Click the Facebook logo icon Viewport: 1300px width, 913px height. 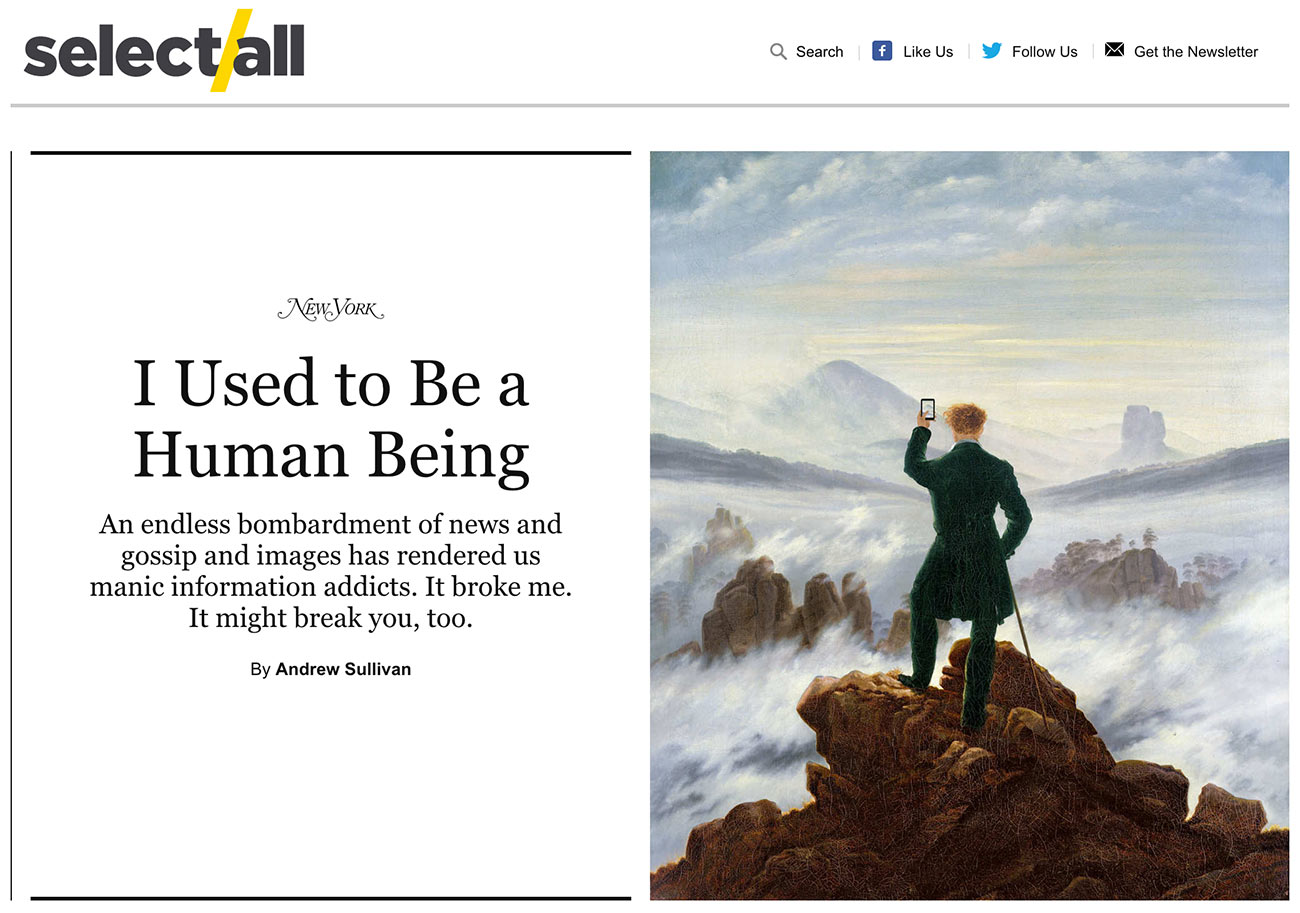click(882, 51)
